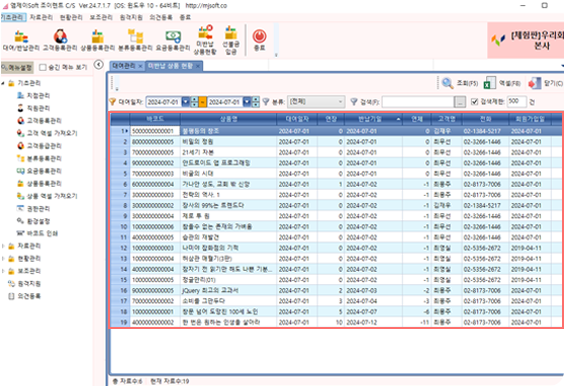Open 선불금 입금 toolbar icon

[231, 40]
